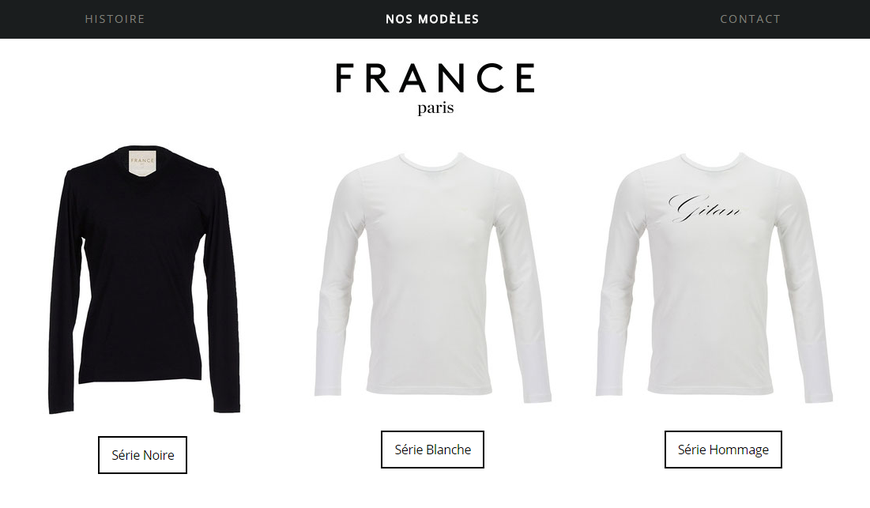Click the Gitan script lettering on shirt
Image resolution: width=870 pixels, height=508 pixels.
pos(706,209)
